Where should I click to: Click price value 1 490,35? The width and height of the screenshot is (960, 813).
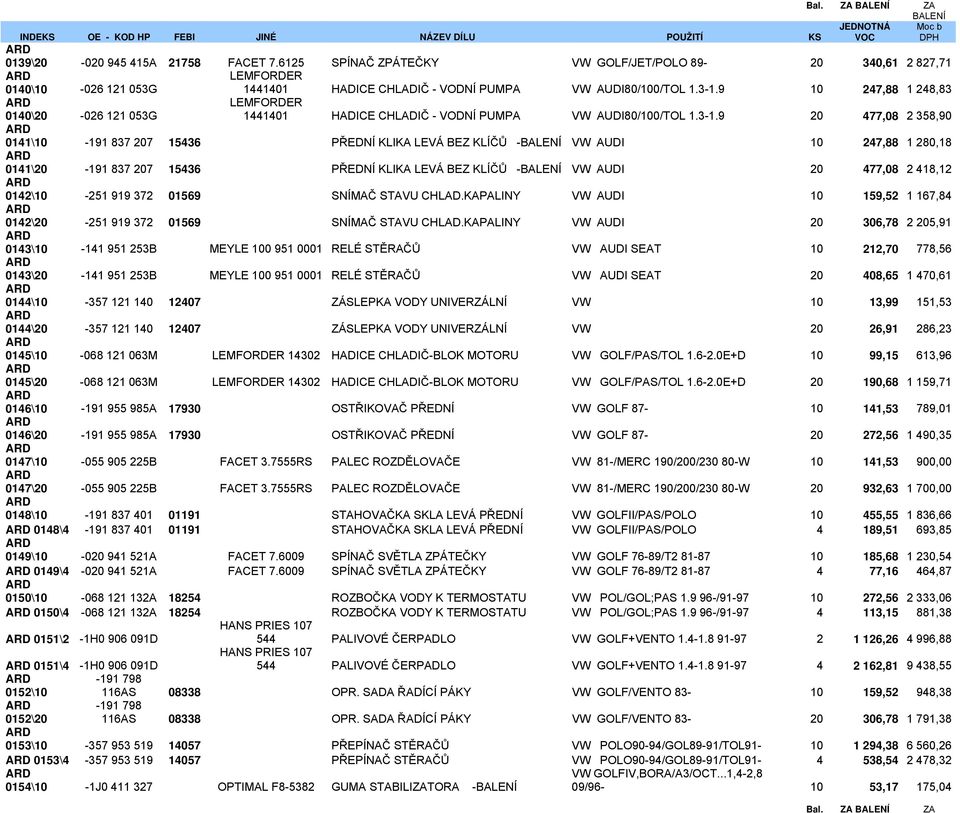point(929,435)
